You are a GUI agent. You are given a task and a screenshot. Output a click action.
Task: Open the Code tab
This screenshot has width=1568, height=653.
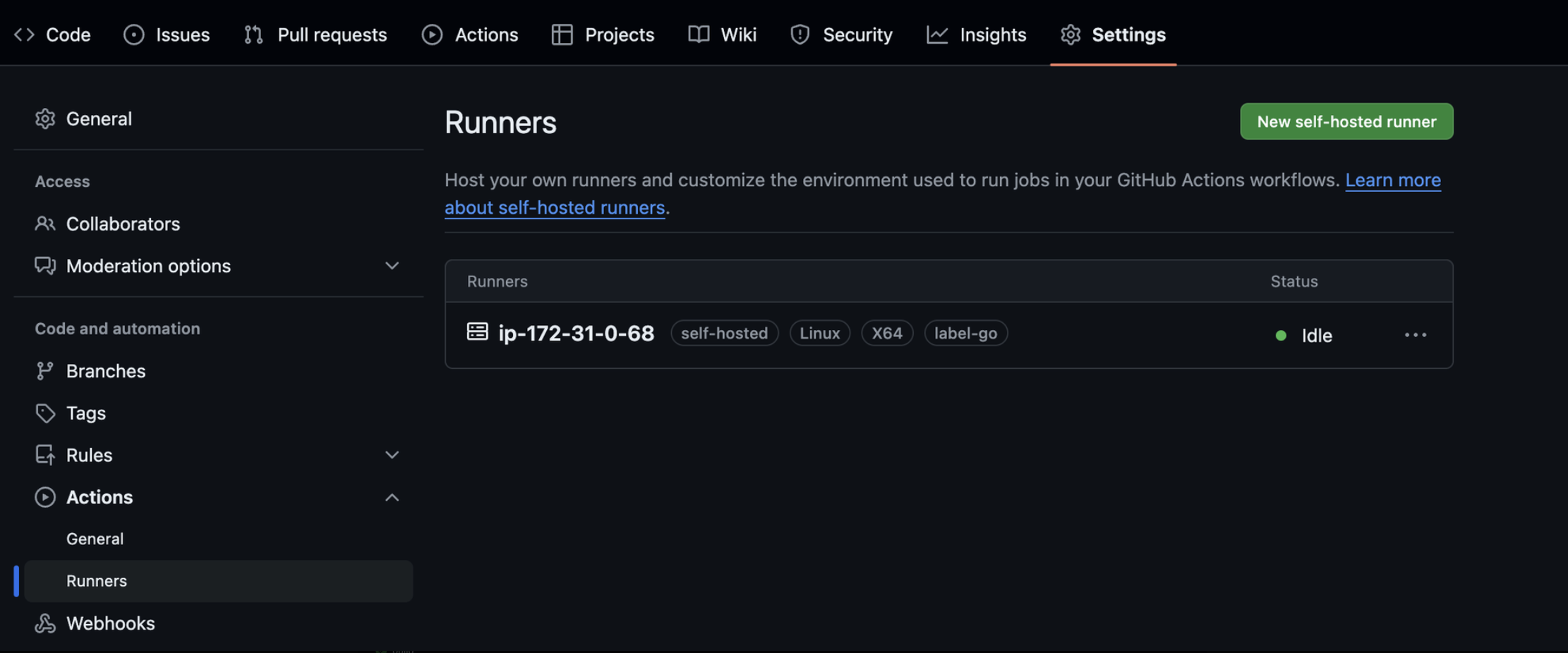coord(53,35)
